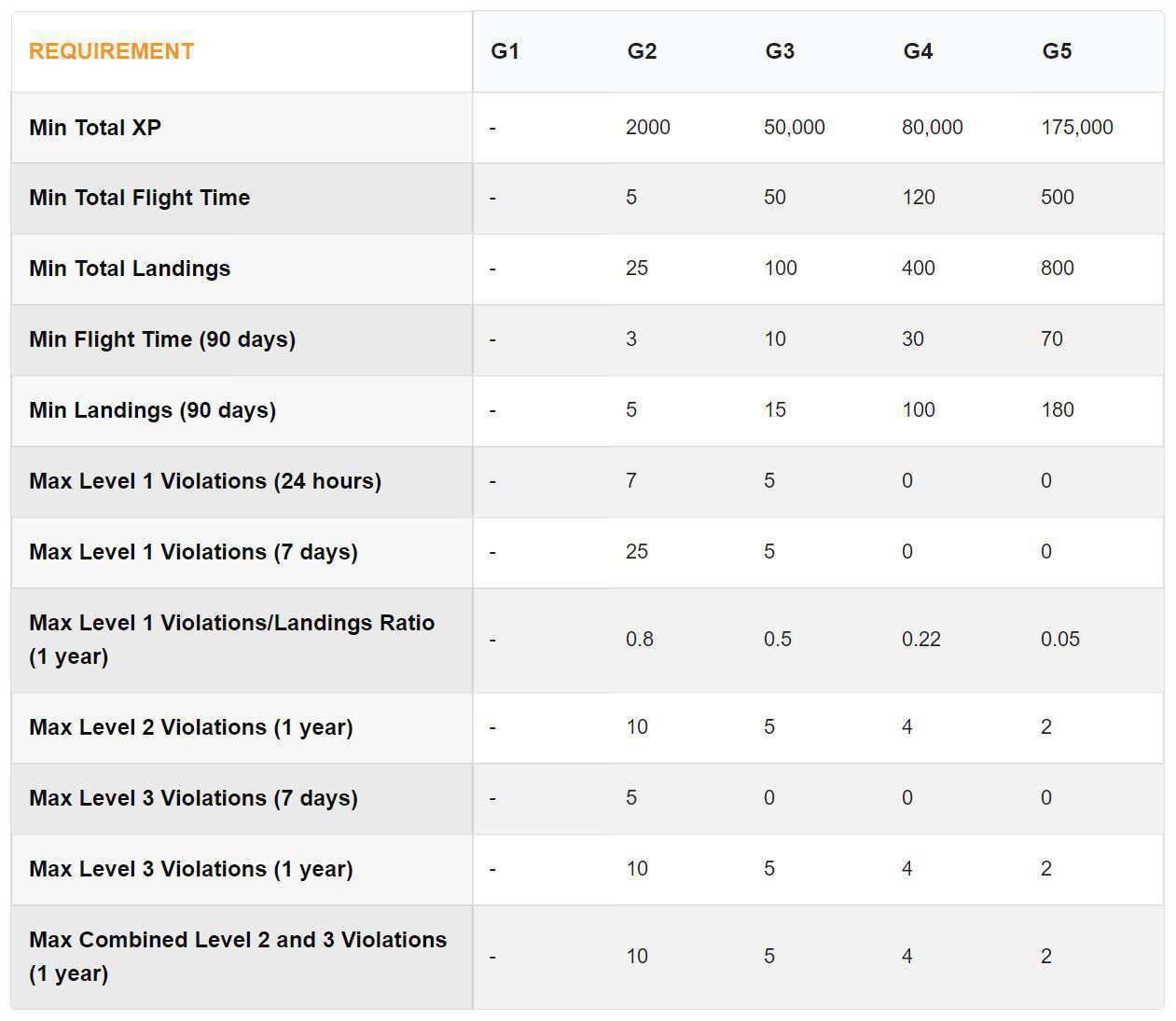Click the REQUIREMENT column header

click(111, 51)
